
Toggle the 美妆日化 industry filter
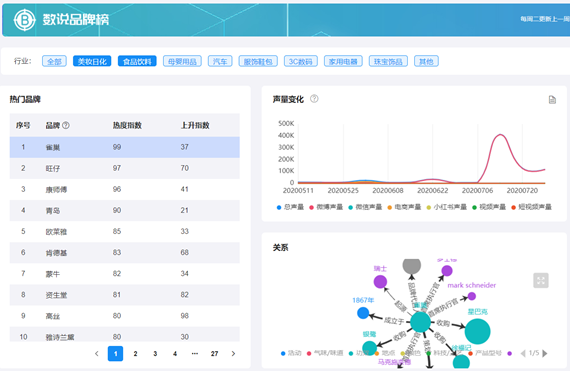pyautogui.click(x=92, y=61)
